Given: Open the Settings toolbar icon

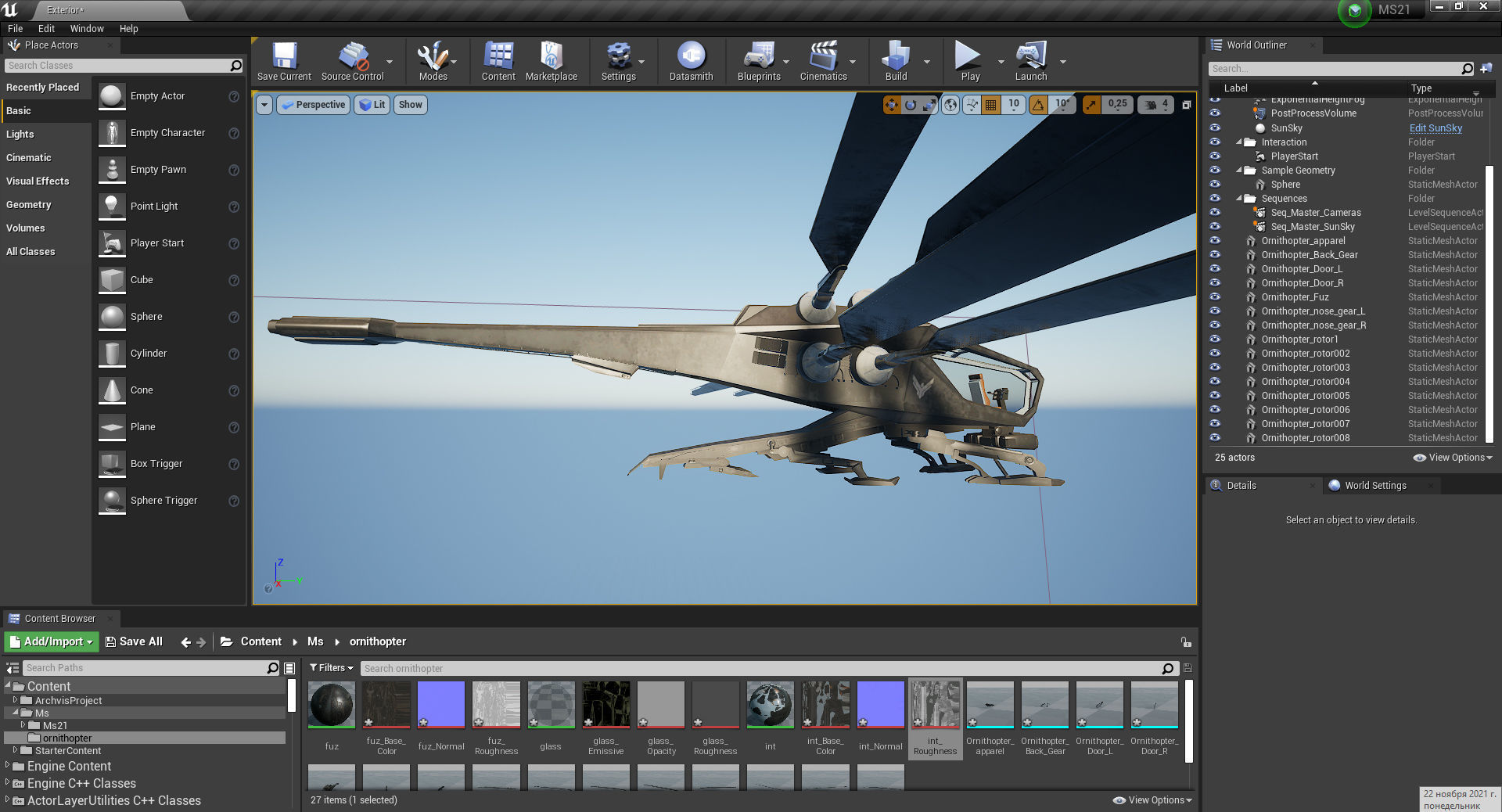Looking at the screenshot, I should pos(618,61).
